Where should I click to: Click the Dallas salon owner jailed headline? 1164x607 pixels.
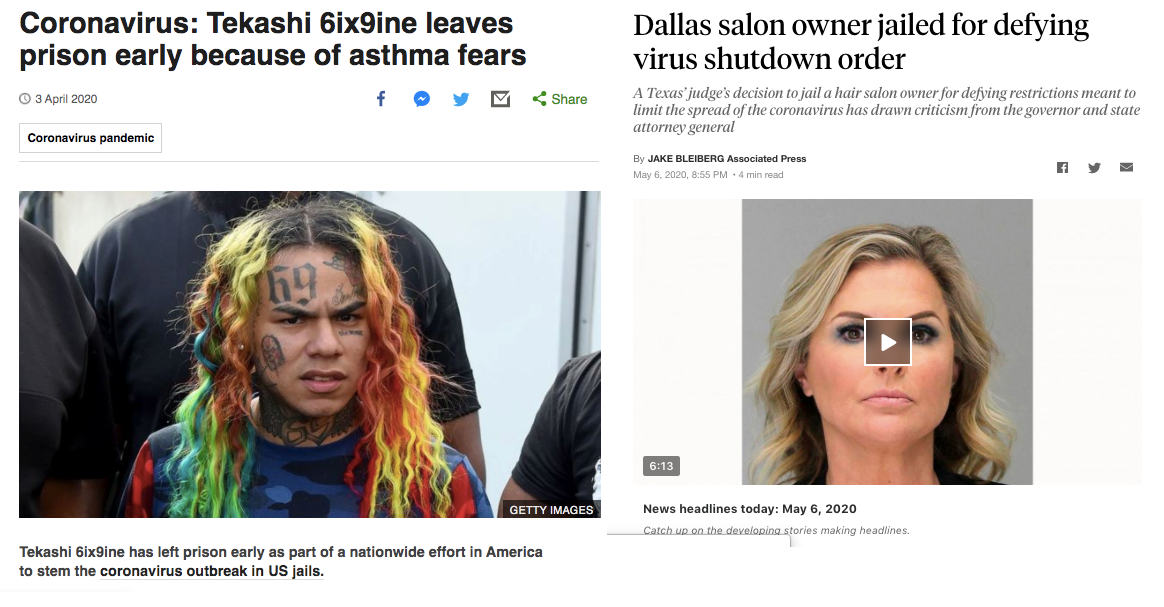860,42
